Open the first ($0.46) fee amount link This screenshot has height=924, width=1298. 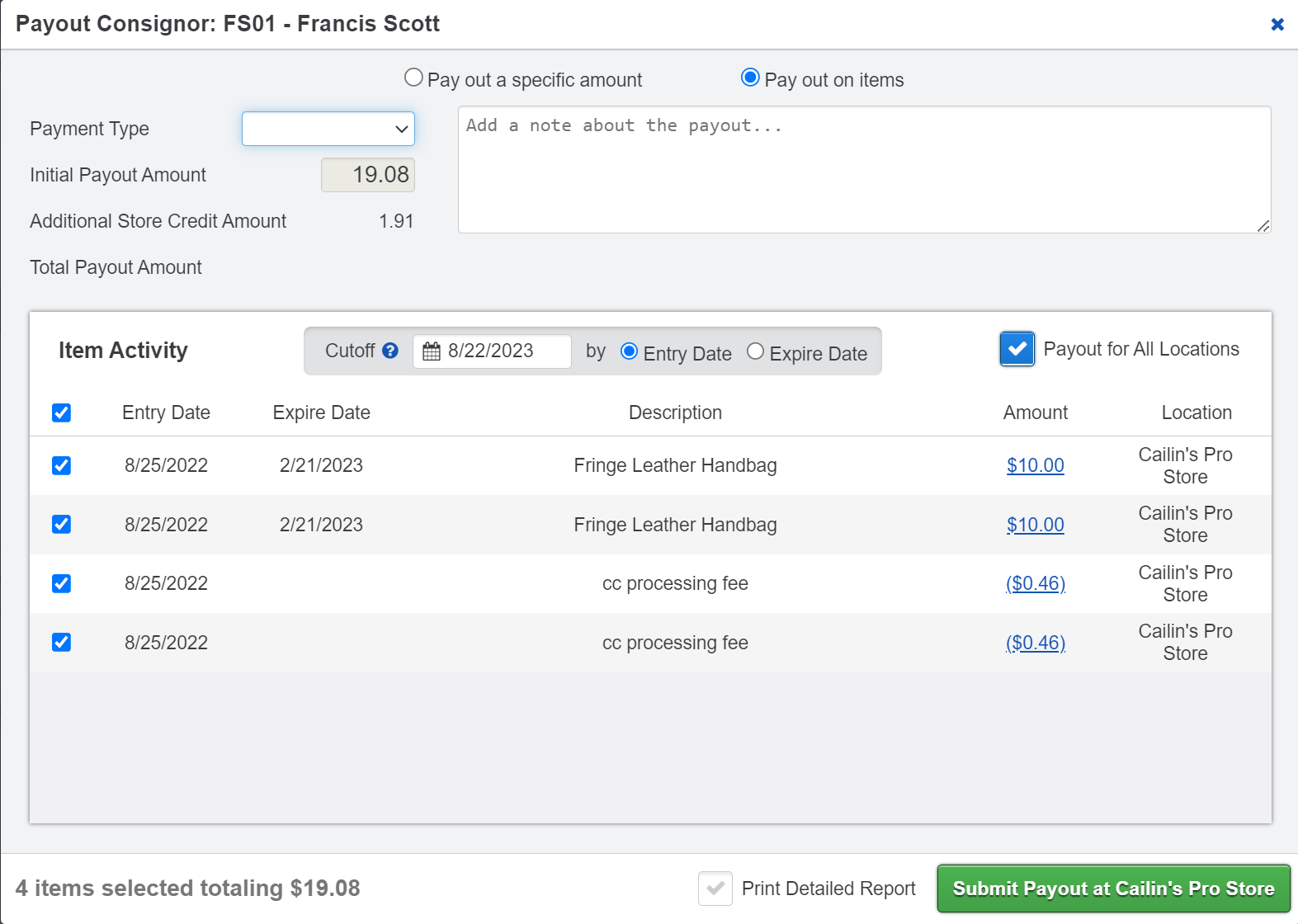1035,583
